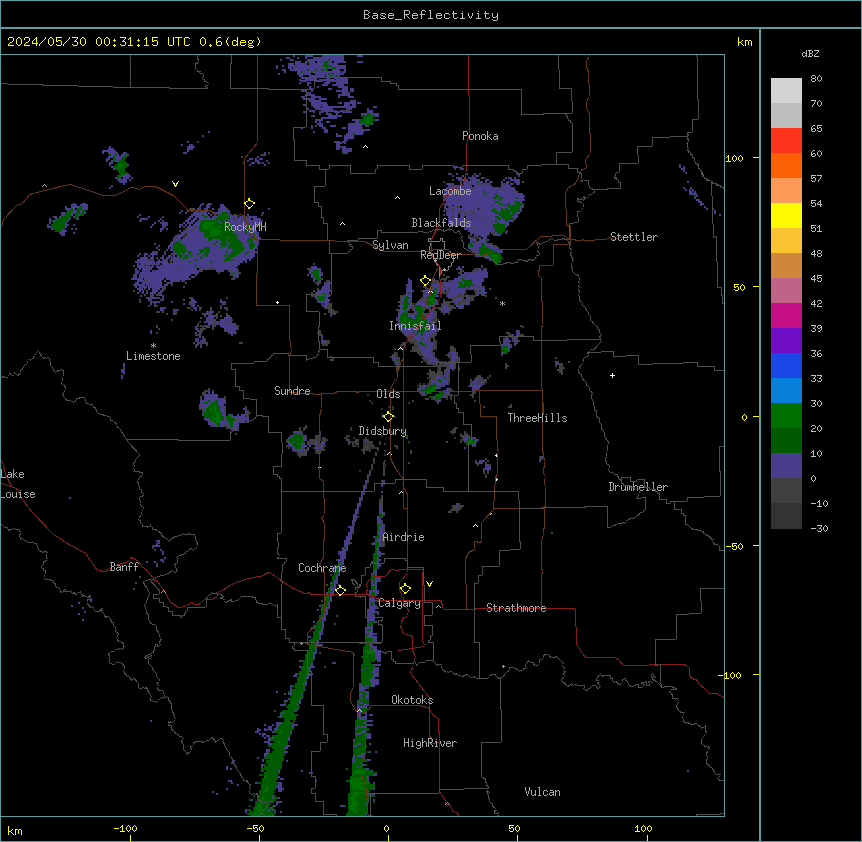The width and height of the screenshot is (862, 842).
Task: Click the dBZ legend heading
Action: 810,53
